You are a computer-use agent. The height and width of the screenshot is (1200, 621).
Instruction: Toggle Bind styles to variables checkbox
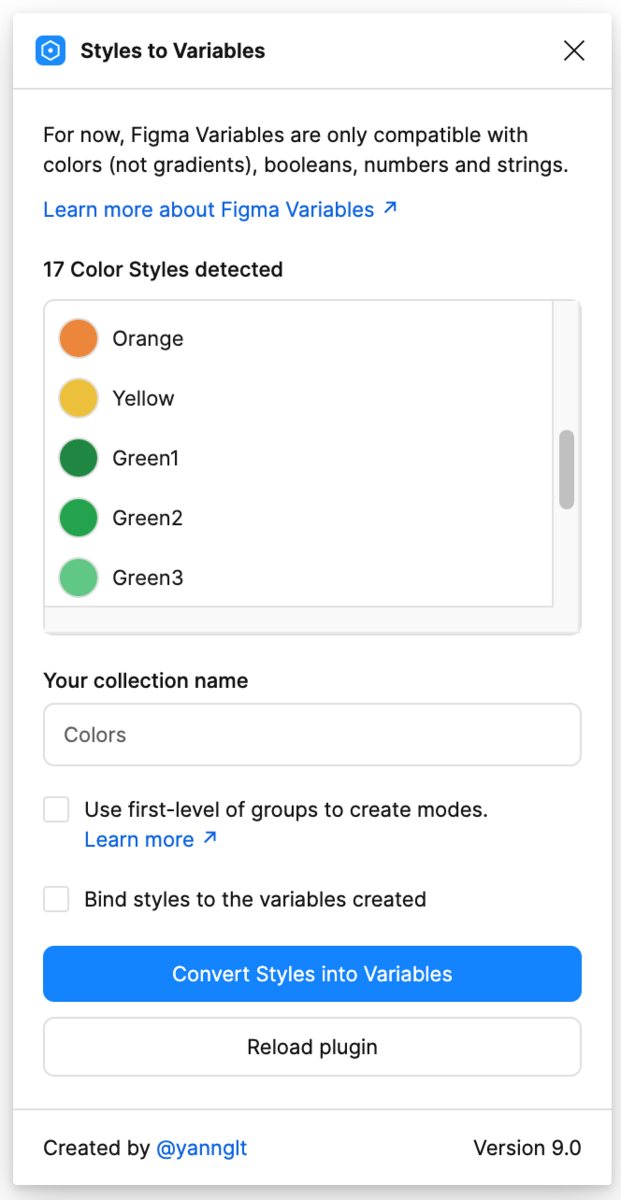tap(56, 899)
